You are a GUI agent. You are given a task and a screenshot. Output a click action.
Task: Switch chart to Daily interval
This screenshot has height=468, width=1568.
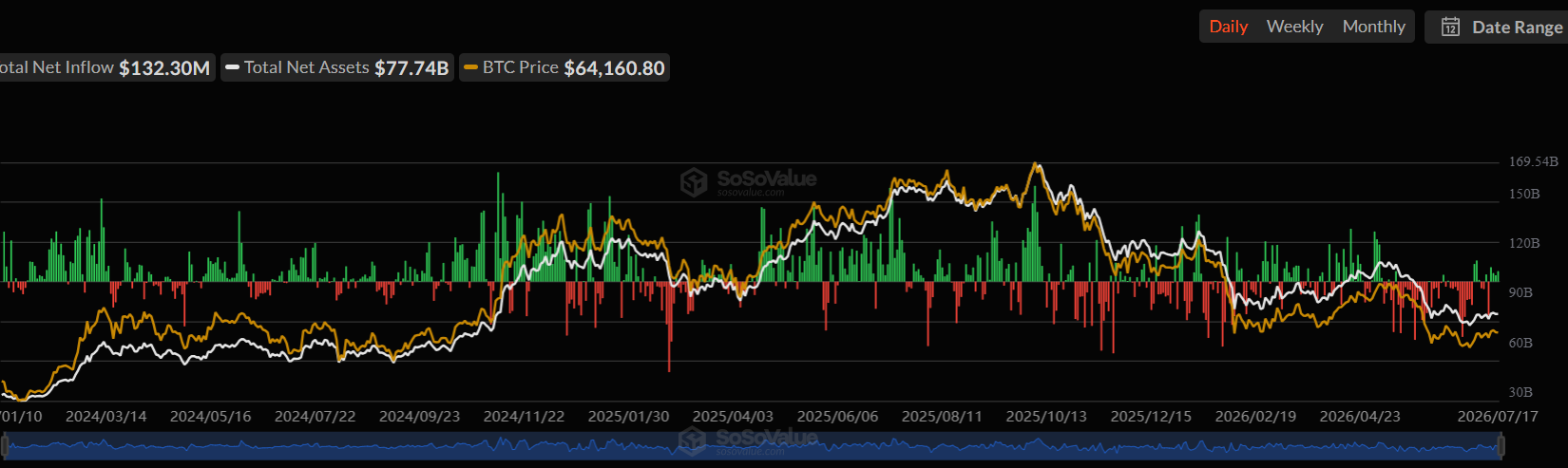pyautogui.click(x=1228, y=27)
